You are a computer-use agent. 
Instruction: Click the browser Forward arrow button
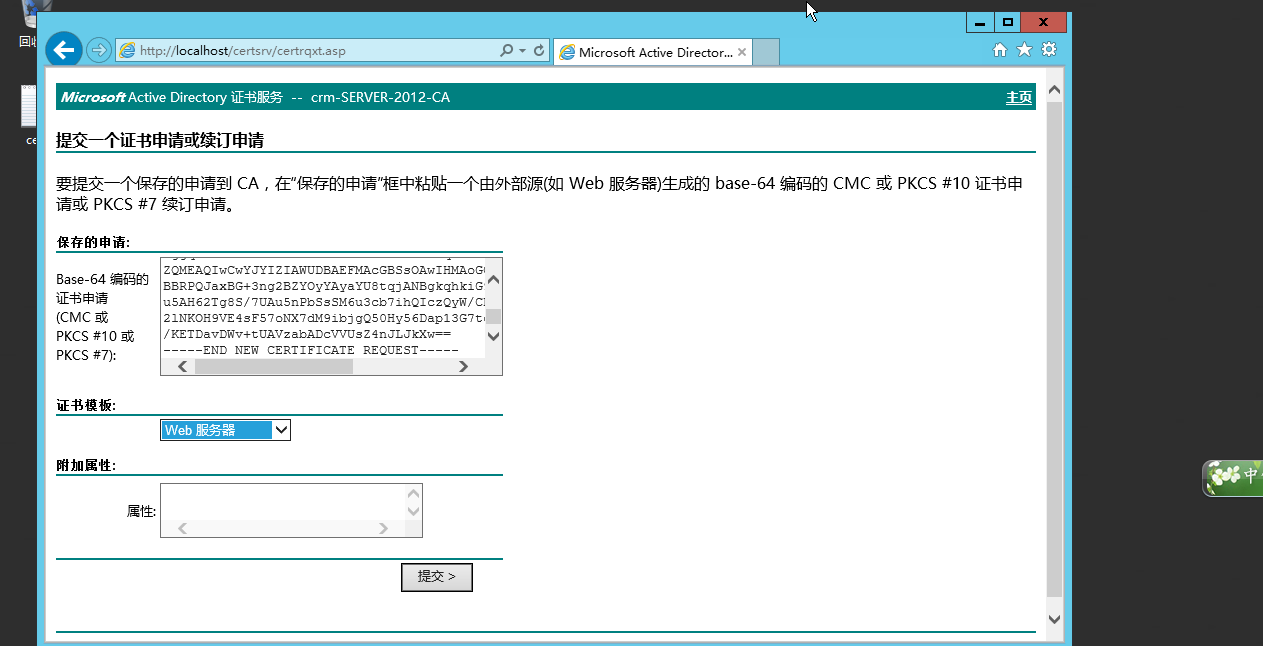click(98, 50)
